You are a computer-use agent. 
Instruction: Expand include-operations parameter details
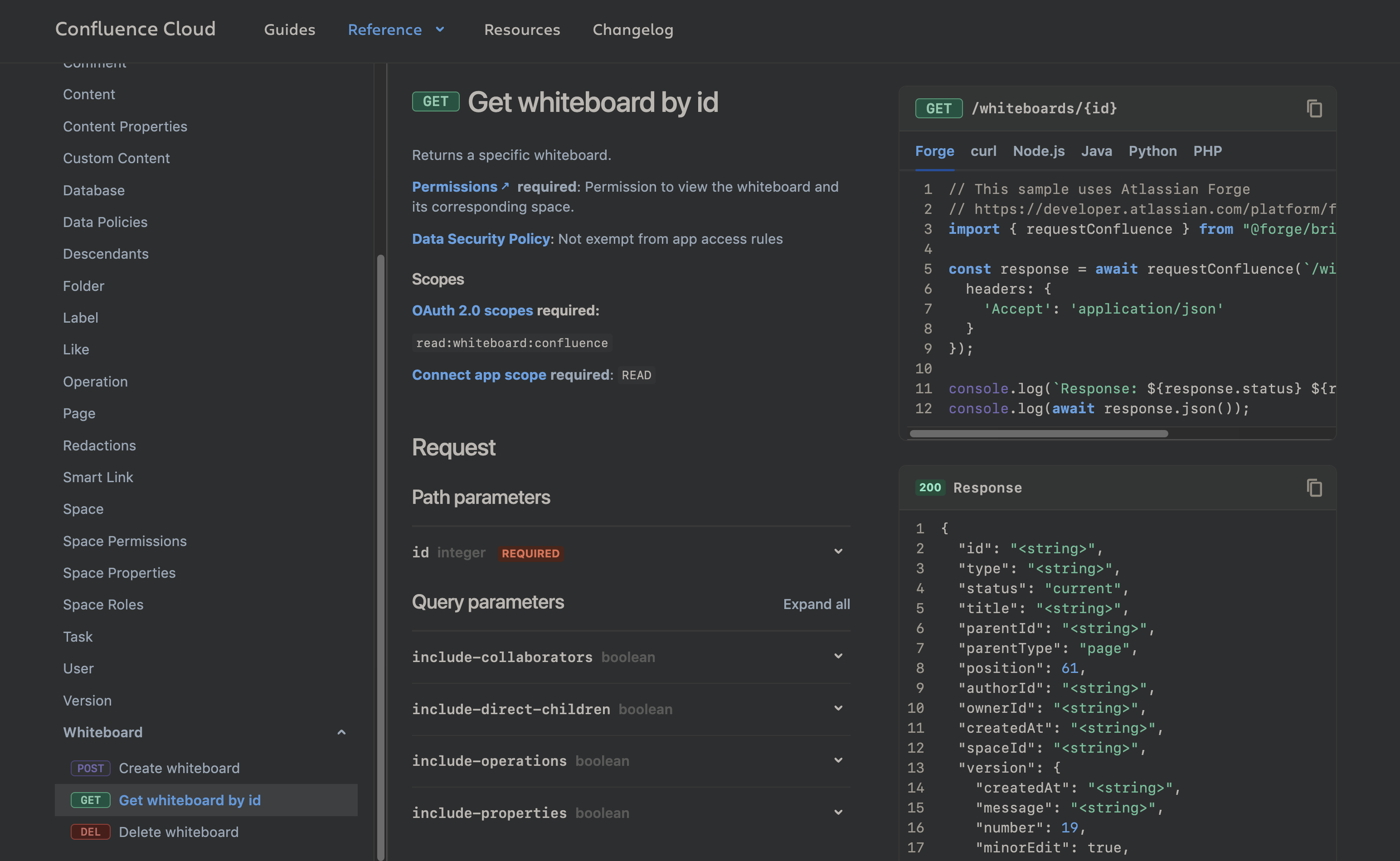pos(838,760)
